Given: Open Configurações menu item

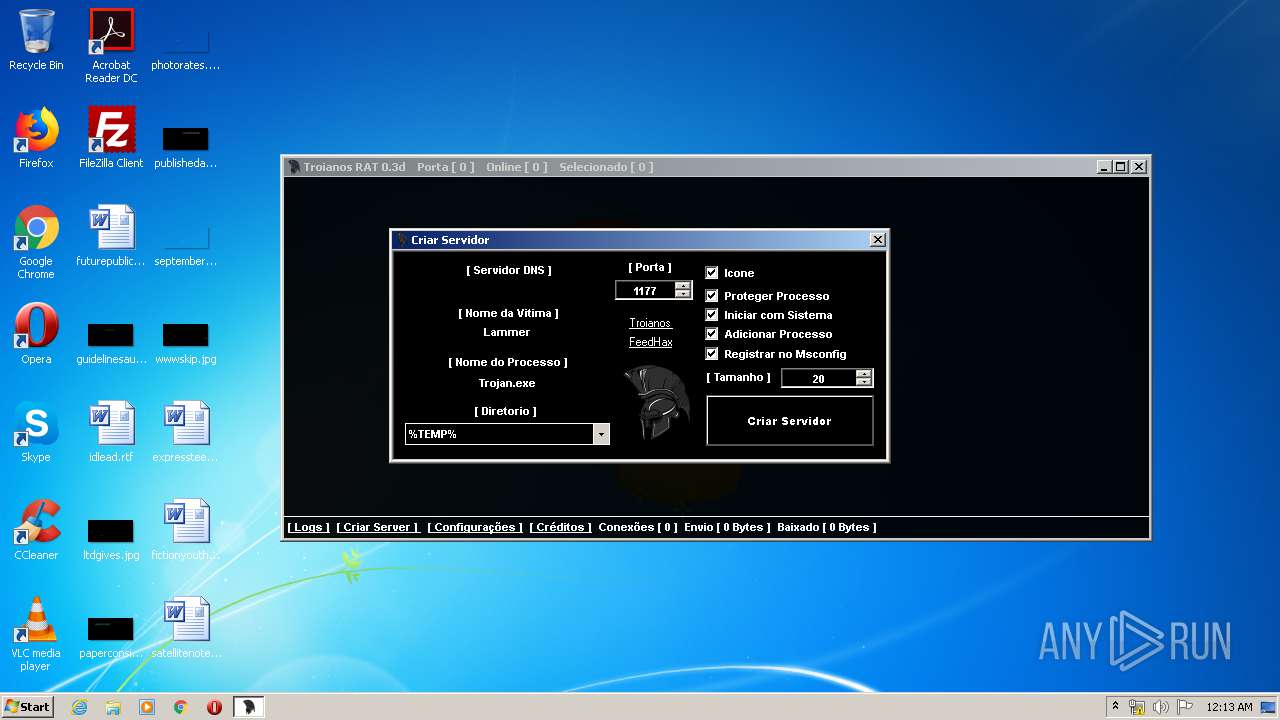Looking at the screenshot, I should (x=475, y=527).
